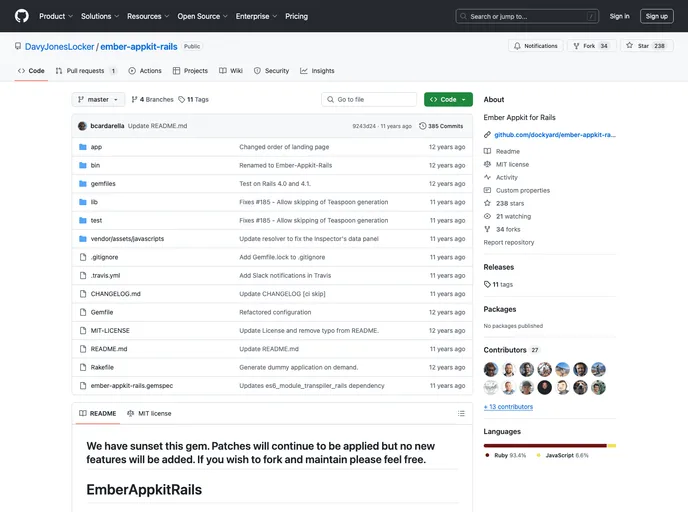Click the bcardarella author avatar
This screenshot has width=688, height=512.
coord(82,126)
